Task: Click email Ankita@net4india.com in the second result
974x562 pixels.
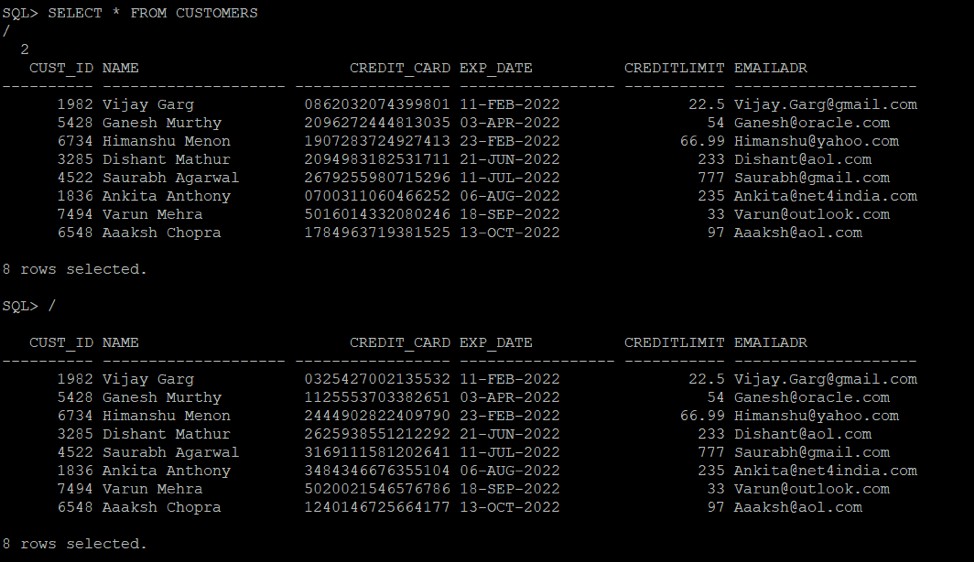Action: tap(825, 470)
